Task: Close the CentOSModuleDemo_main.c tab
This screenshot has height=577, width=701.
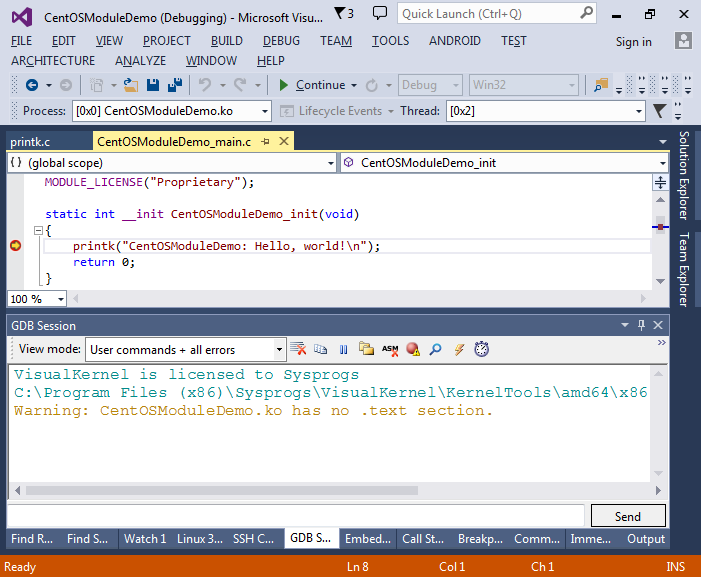Action: pos(284,141)
